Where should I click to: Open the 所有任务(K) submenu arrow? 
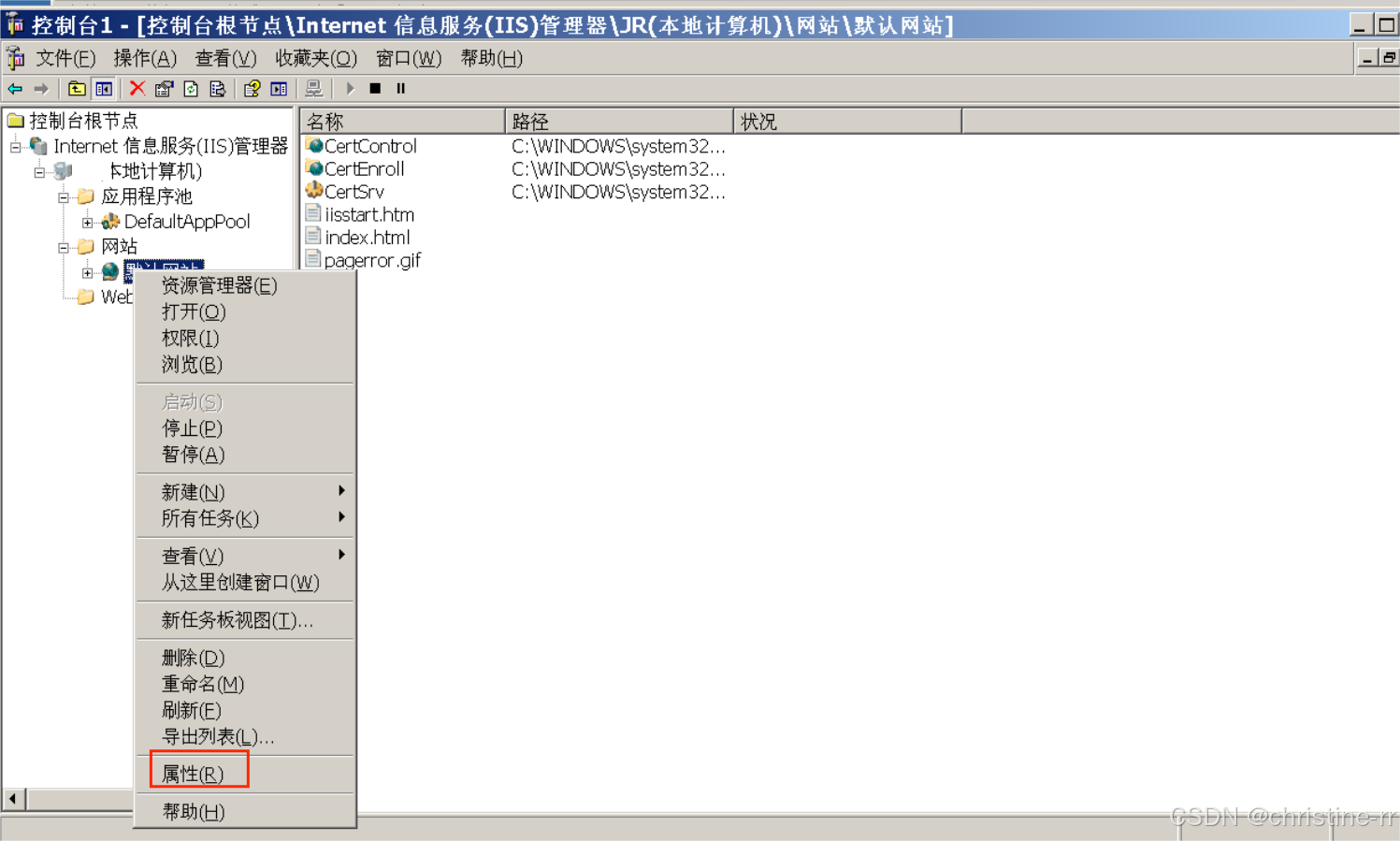point(341,517)
